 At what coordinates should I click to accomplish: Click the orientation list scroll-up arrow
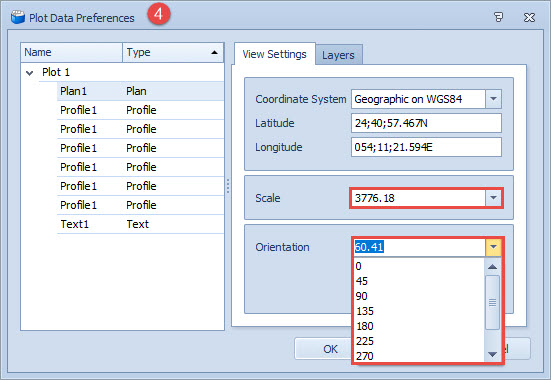(493, 267)
